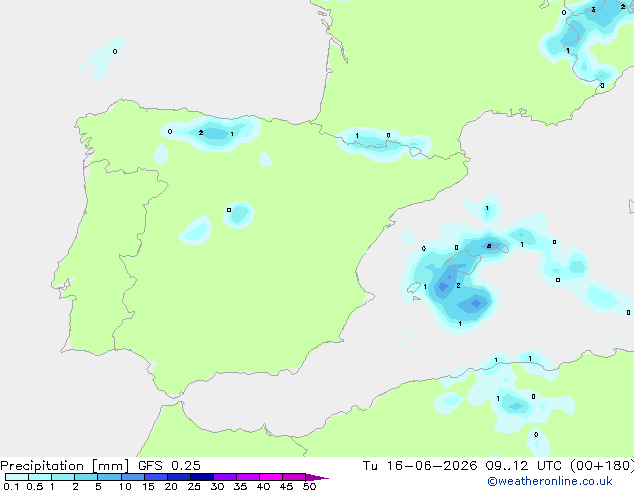This screenshot has width=634, height=490.
Task: Click the date 'Tu 16-06-2026'
Action: pos(420,466)
